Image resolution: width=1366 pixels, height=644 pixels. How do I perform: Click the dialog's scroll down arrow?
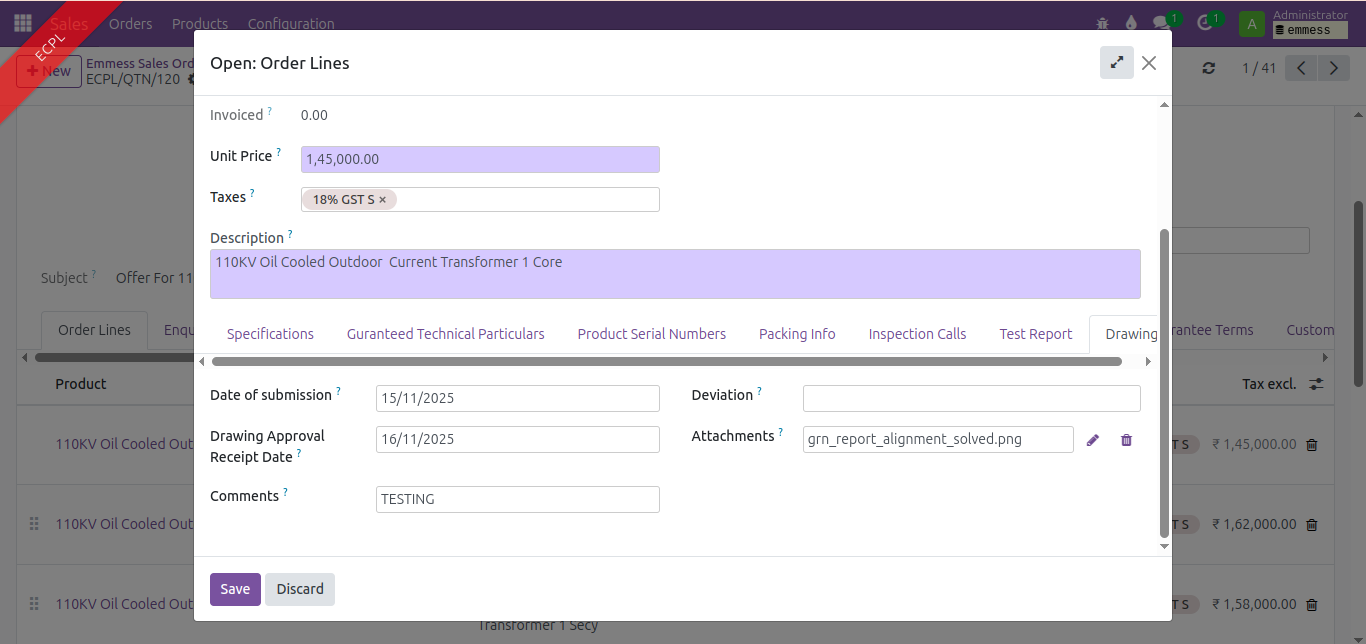click(x=1163, y=546)
